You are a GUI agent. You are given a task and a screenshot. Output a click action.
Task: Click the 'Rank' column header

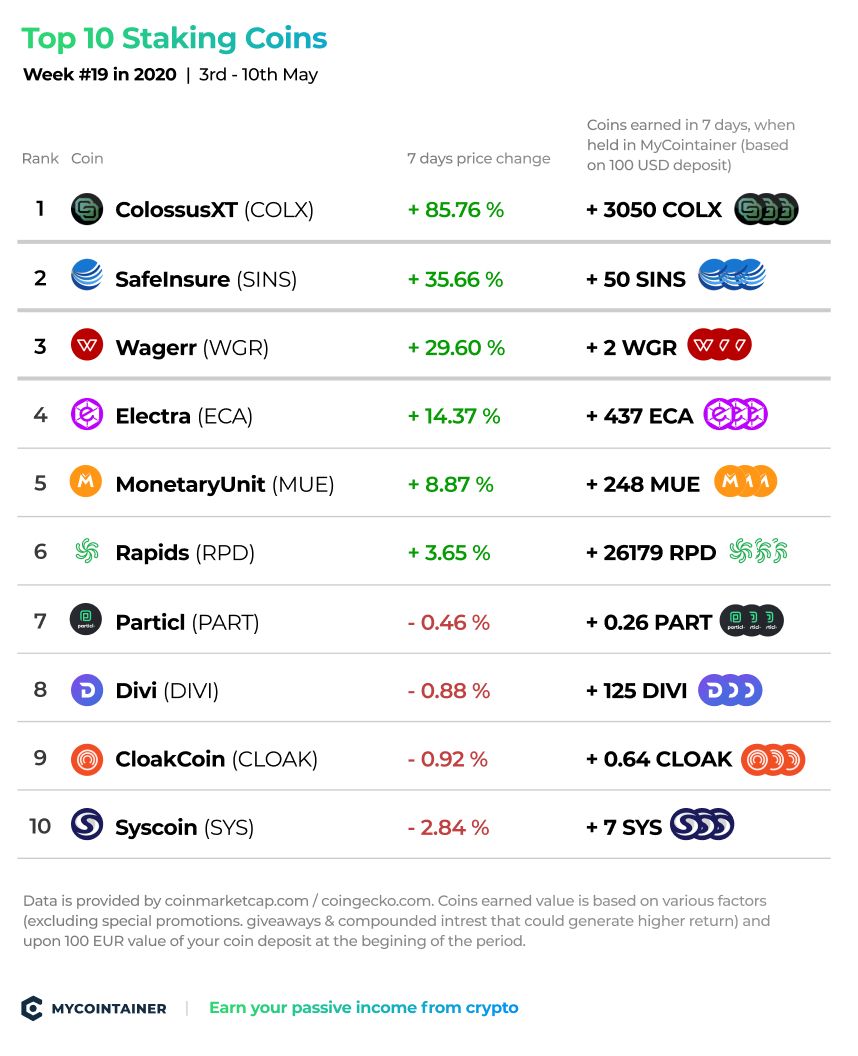point(40,158)
